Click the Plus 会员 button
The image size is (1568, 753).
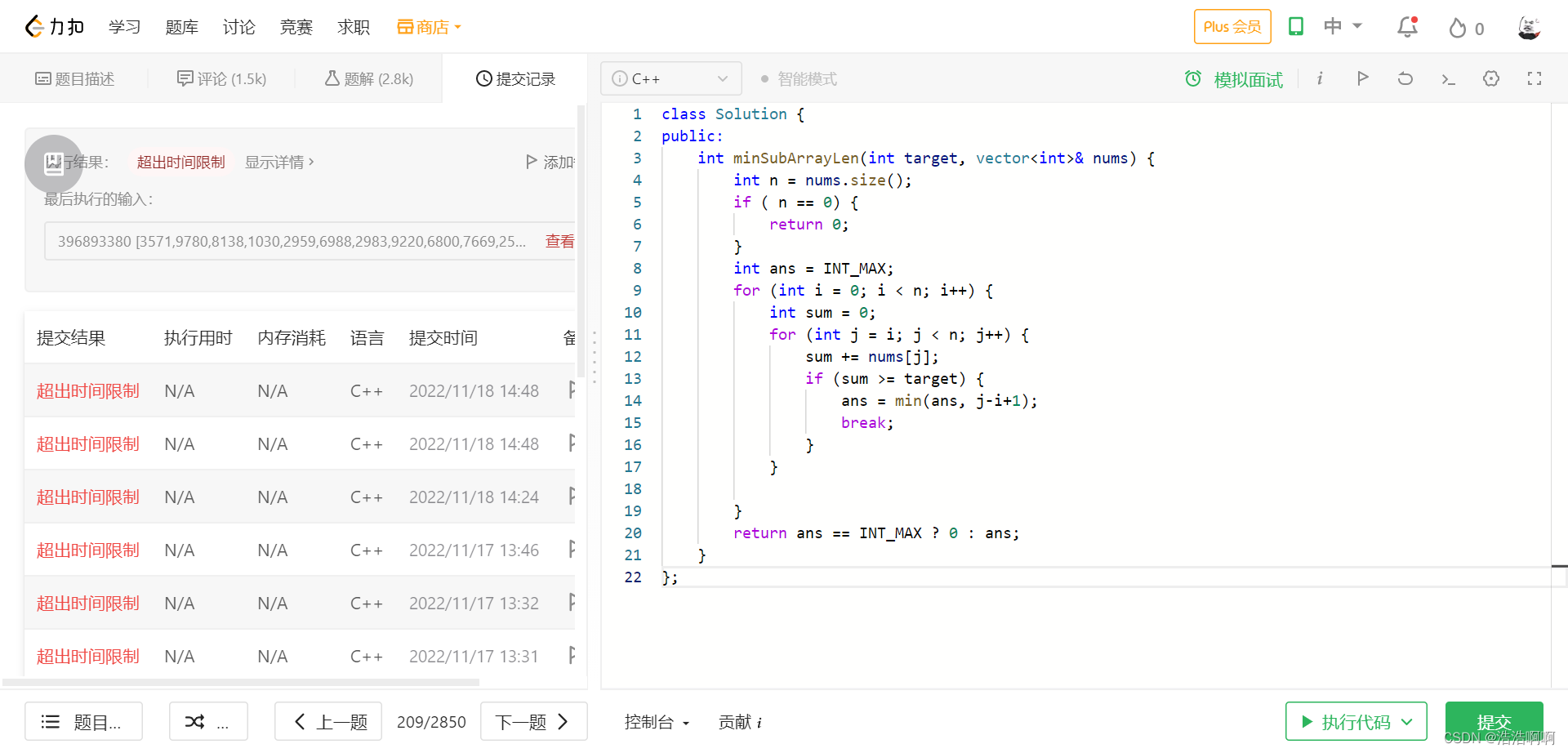(1232, 27)
